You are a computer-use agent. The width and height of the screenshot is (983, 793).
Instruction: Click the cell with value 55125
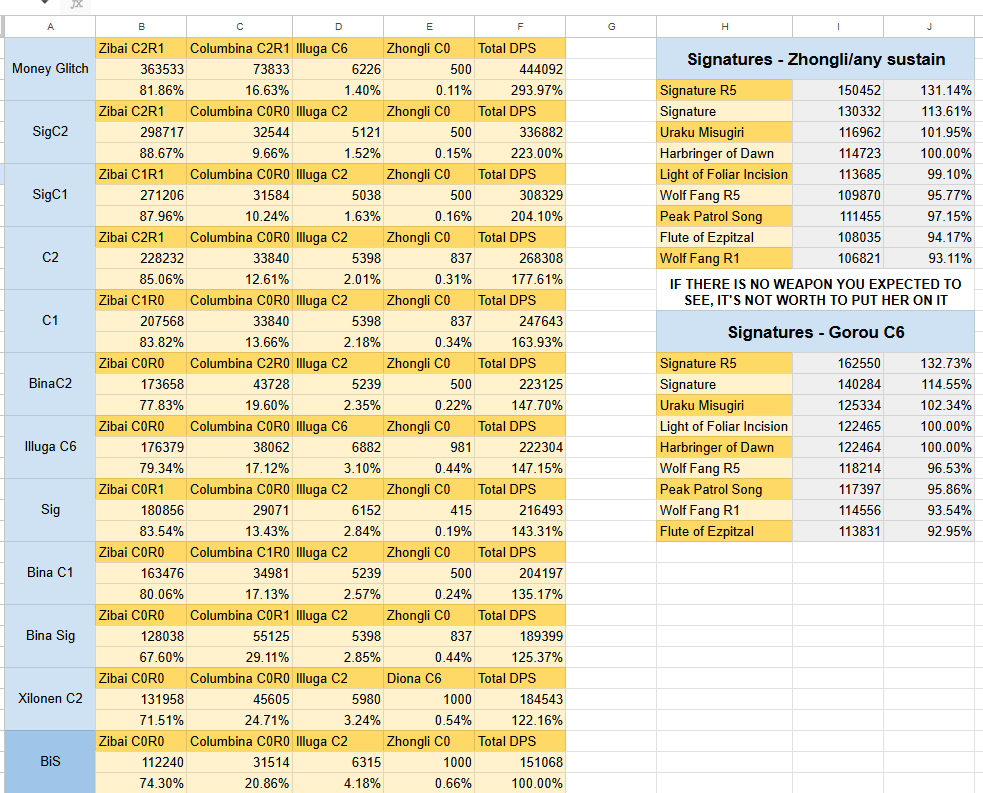(239, 636)
